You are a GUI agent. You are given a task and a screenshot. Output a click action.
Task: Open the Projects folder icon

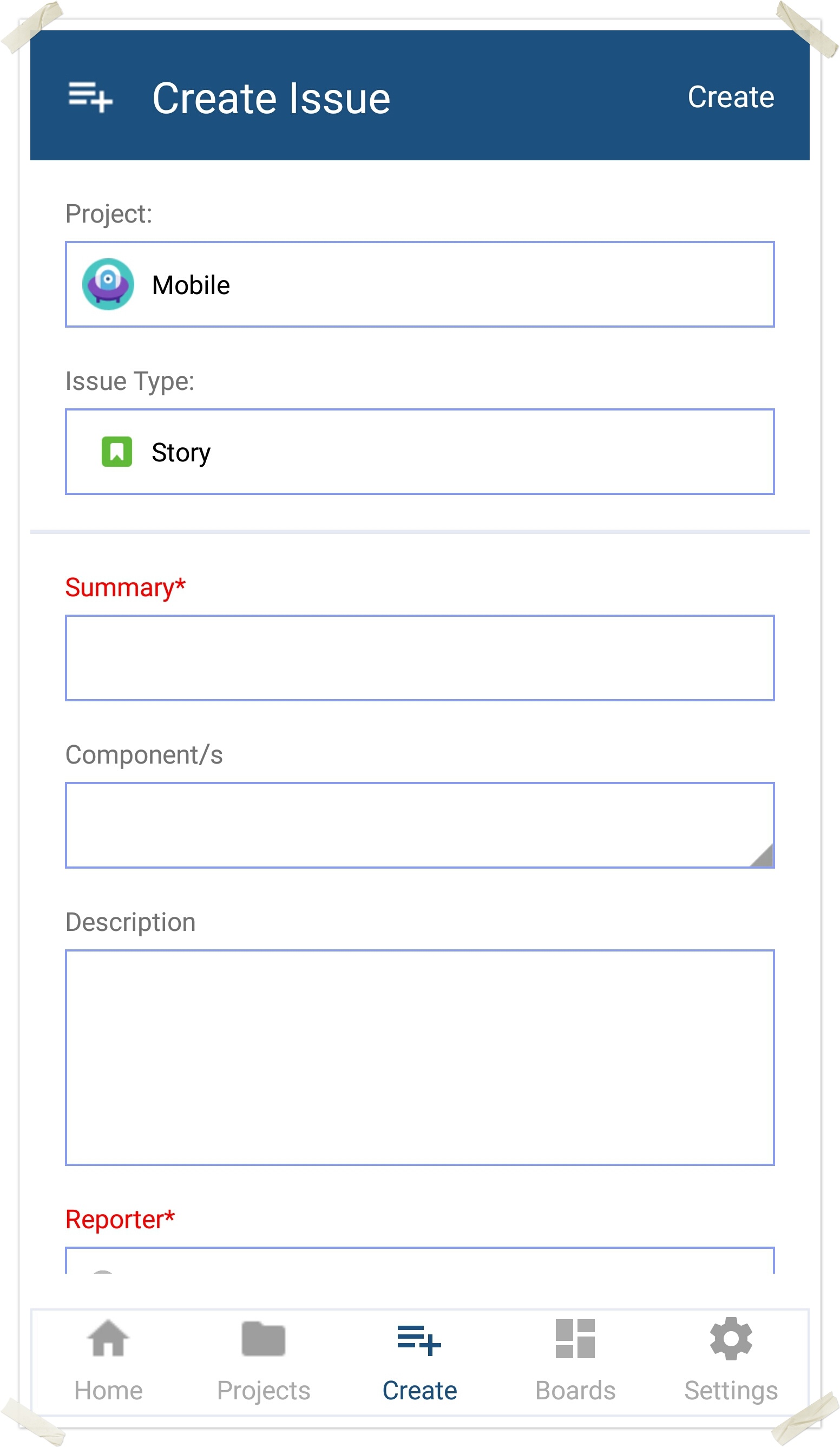[264, 1339]
